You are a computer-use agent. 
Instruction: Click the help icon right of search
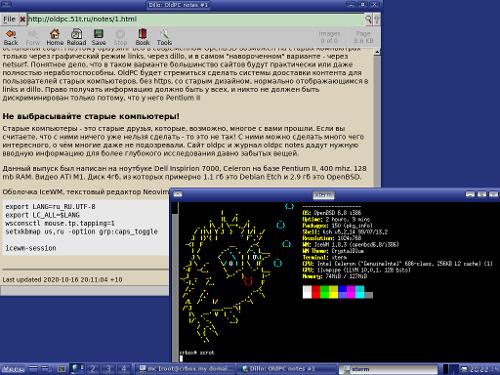click(x=377, y=19)
